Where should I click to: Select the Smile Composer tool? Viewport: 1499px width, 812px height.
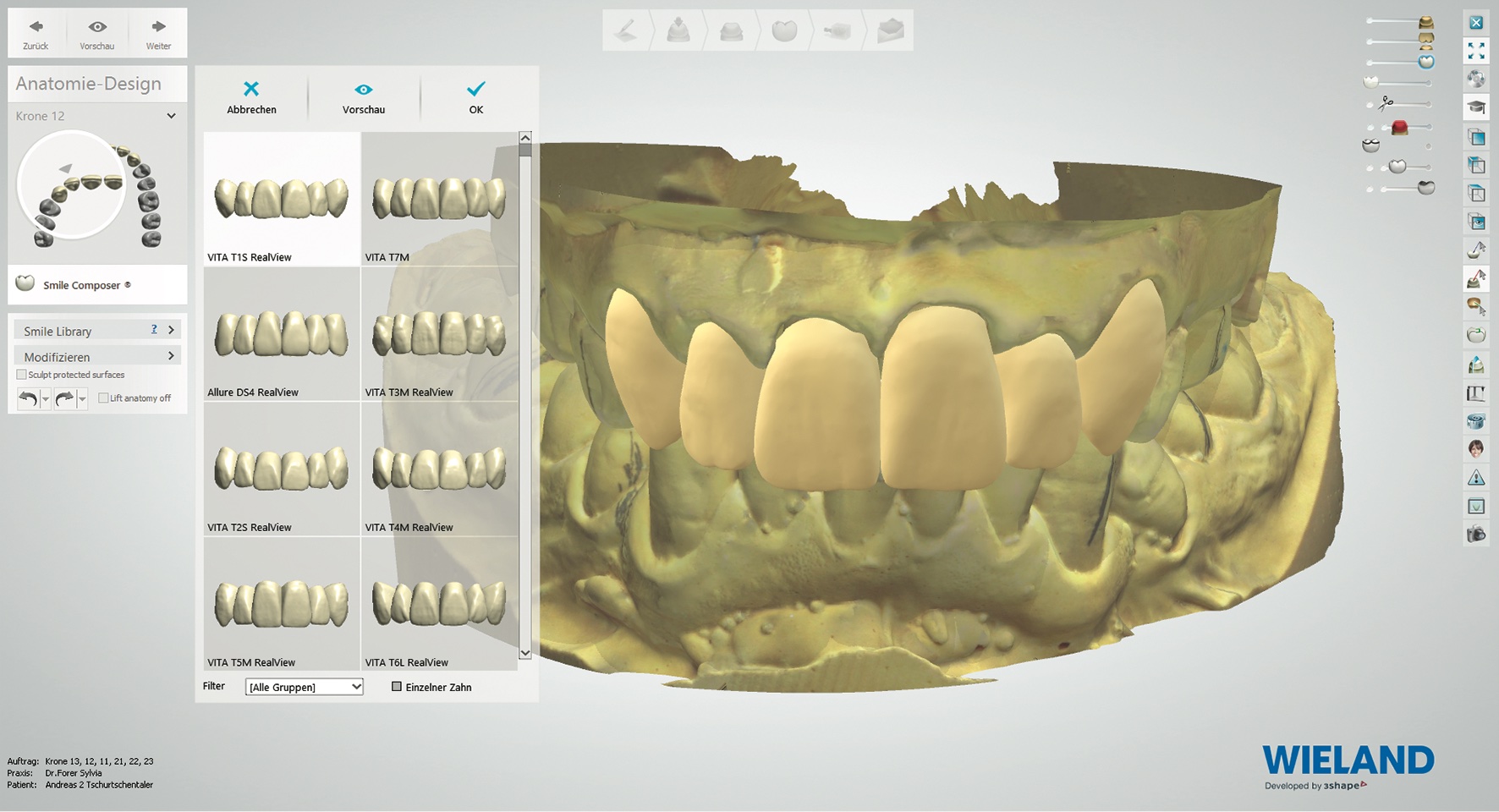tap(97, 285)
